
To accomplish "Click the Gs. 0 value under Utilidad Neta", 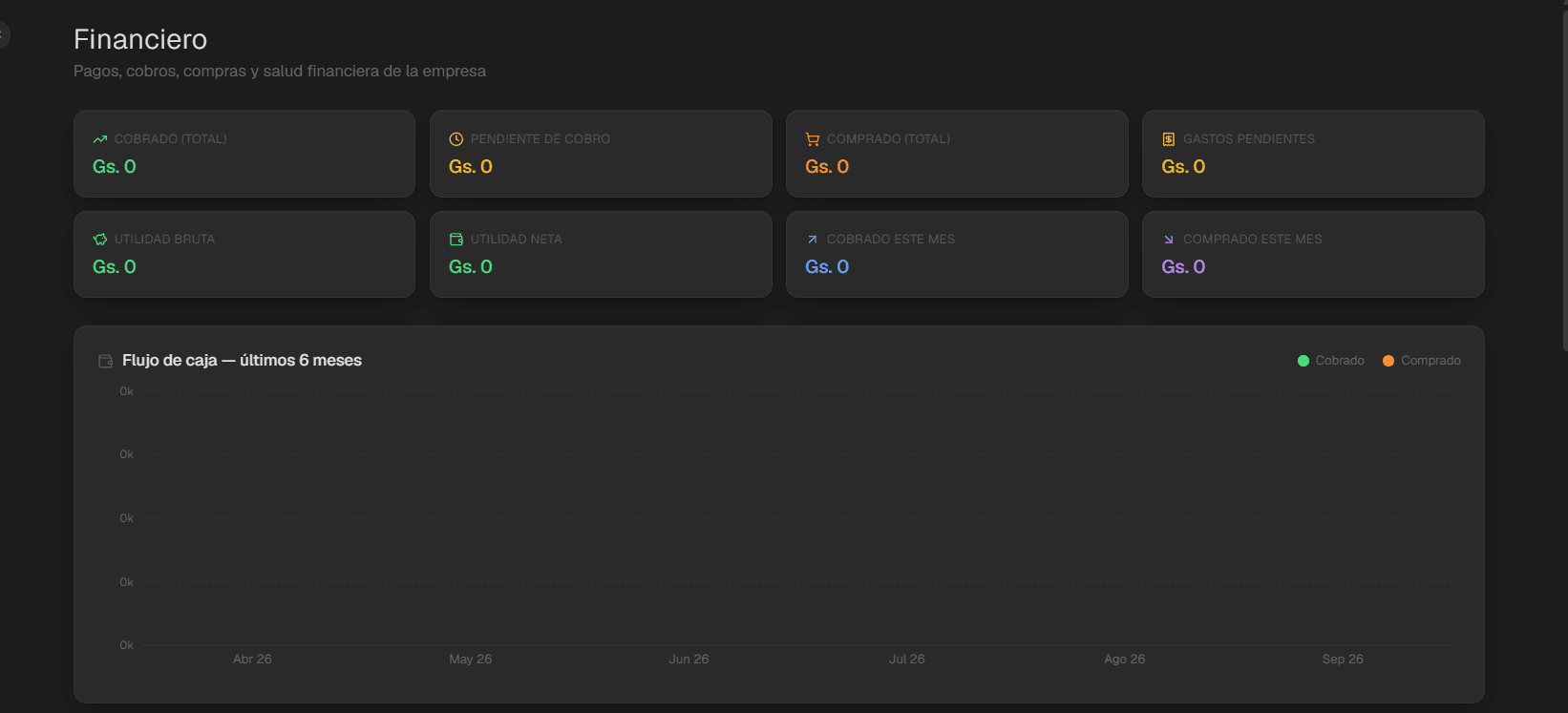I will (471, 267).
